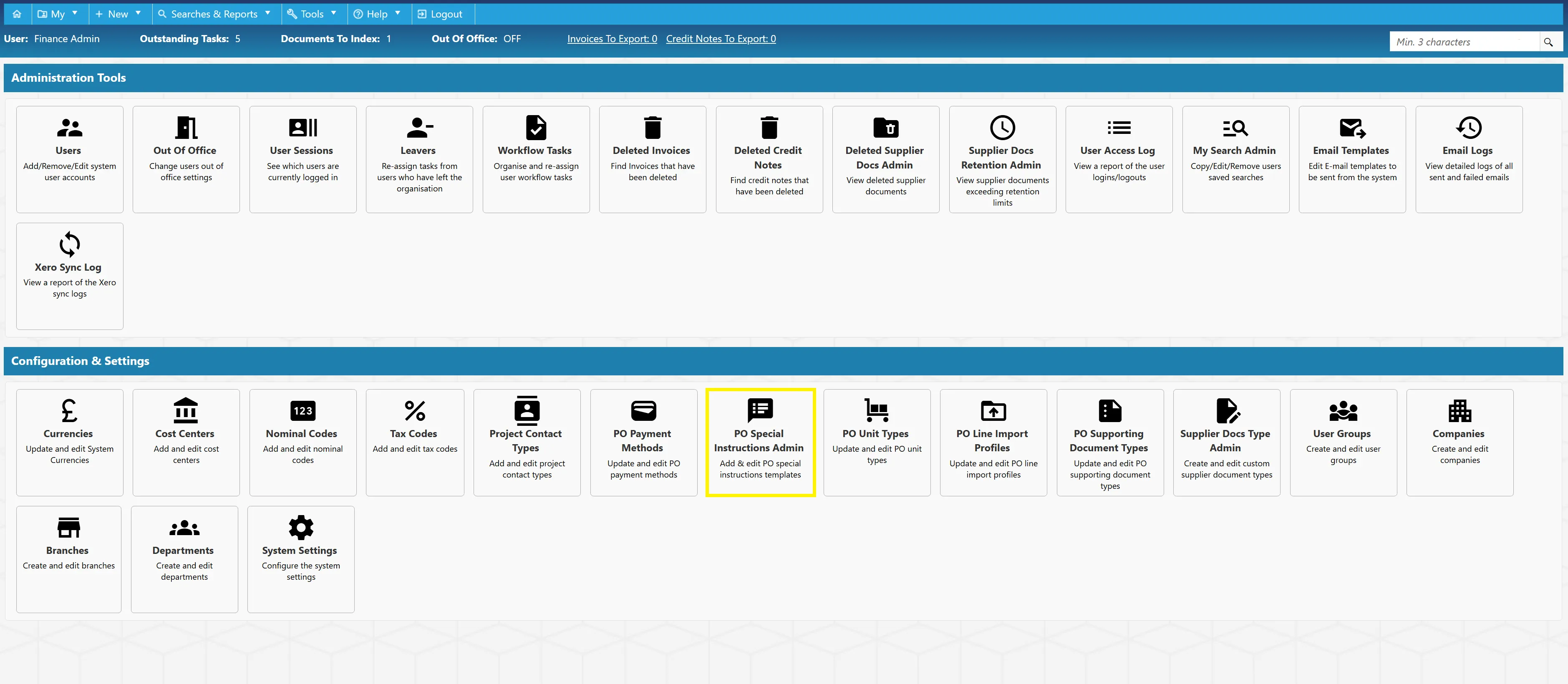1568x684 pixels.
Task: Open Out Of Office door icon tile
Action: point(186,128)
